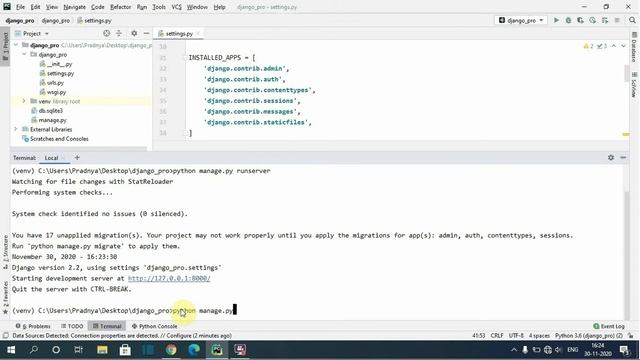Select manage.py in project tree

pos(52,120)
